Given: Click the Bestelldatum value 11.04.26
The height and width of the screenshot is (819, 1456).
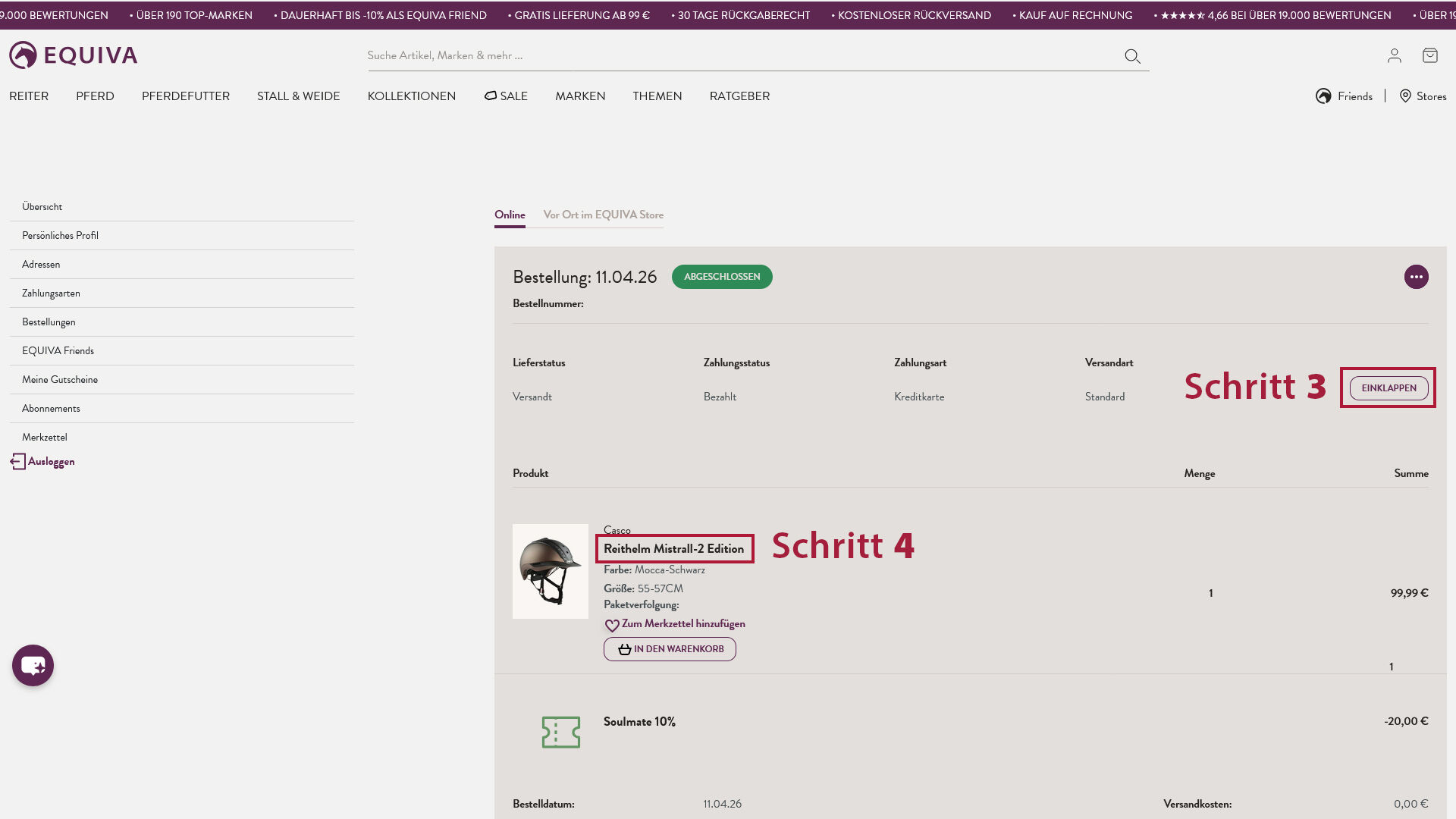Looking at the screenshot, I should tap(722, 804).
